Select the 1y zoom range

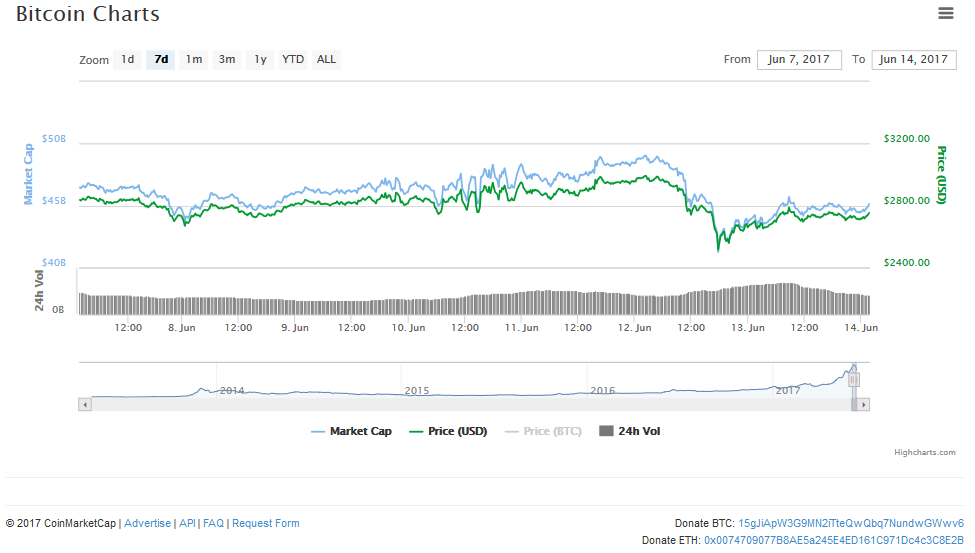260,60
